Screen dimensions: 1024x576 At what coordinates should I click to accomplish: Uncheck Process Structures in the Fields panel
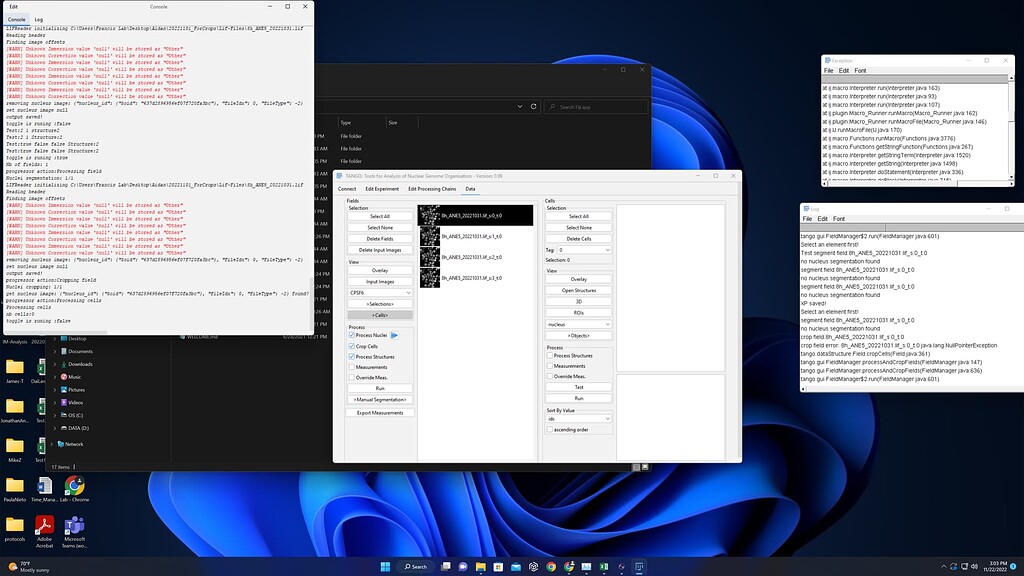coord(352,357)
